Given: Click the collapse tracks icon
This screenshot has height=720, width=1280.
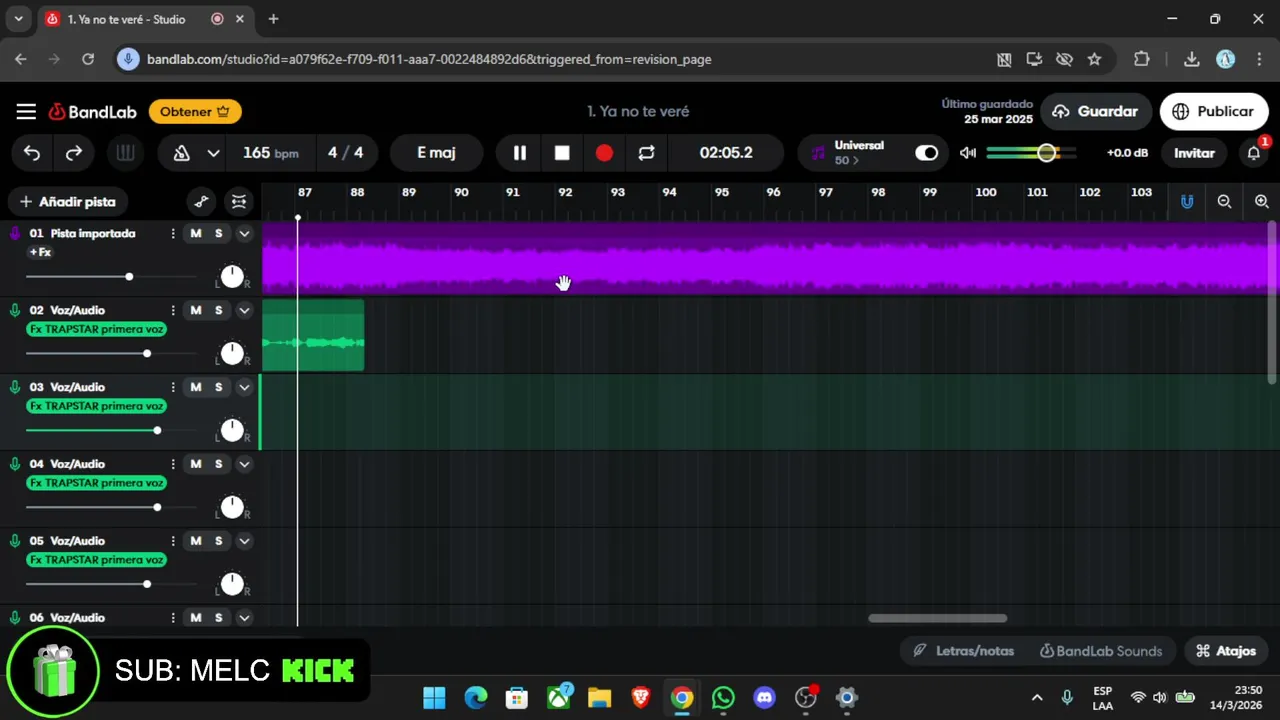Looking at the screenshot, I should click(x=239, y=202).
